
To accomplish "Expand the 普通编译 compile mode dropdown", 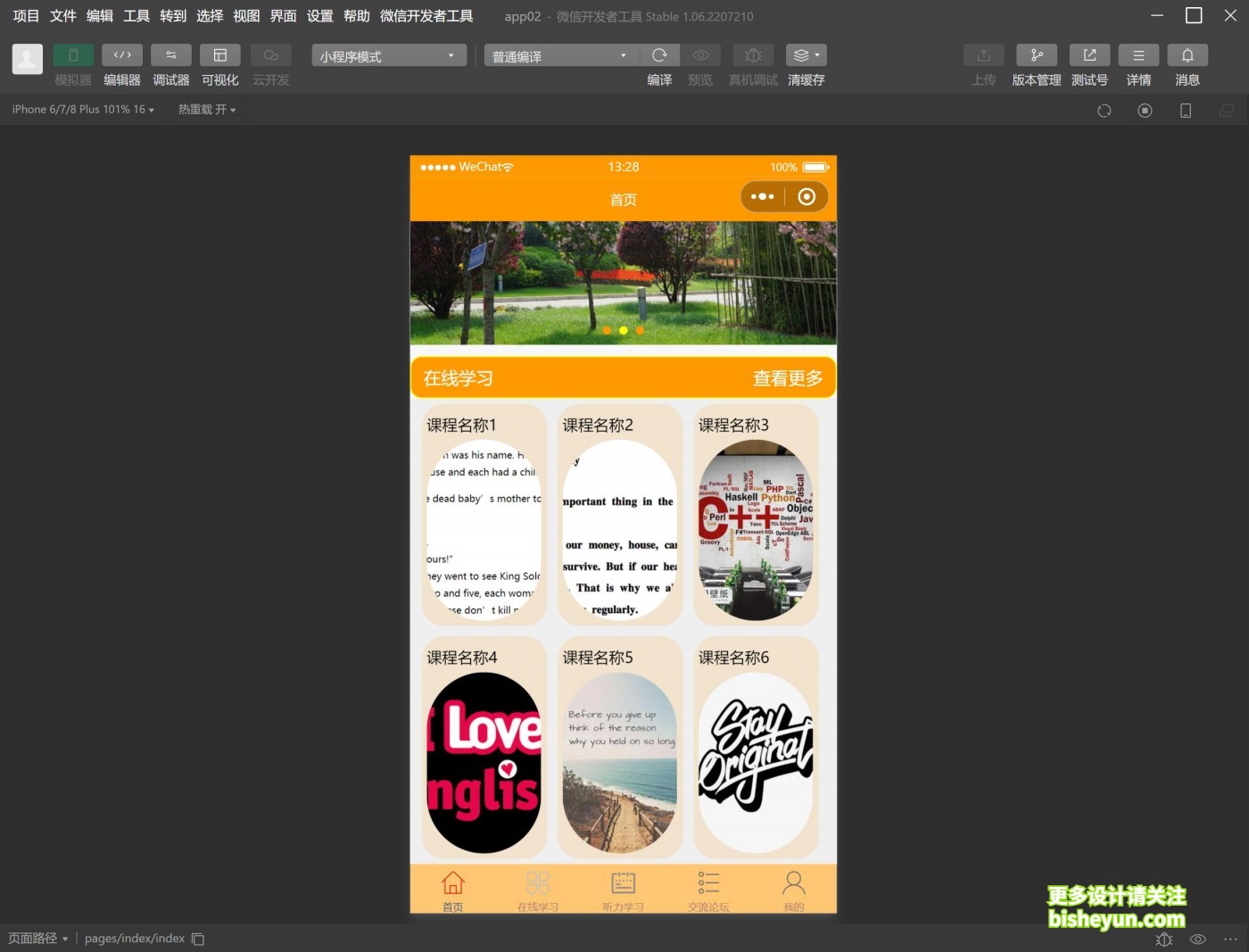I will [559, 56].
